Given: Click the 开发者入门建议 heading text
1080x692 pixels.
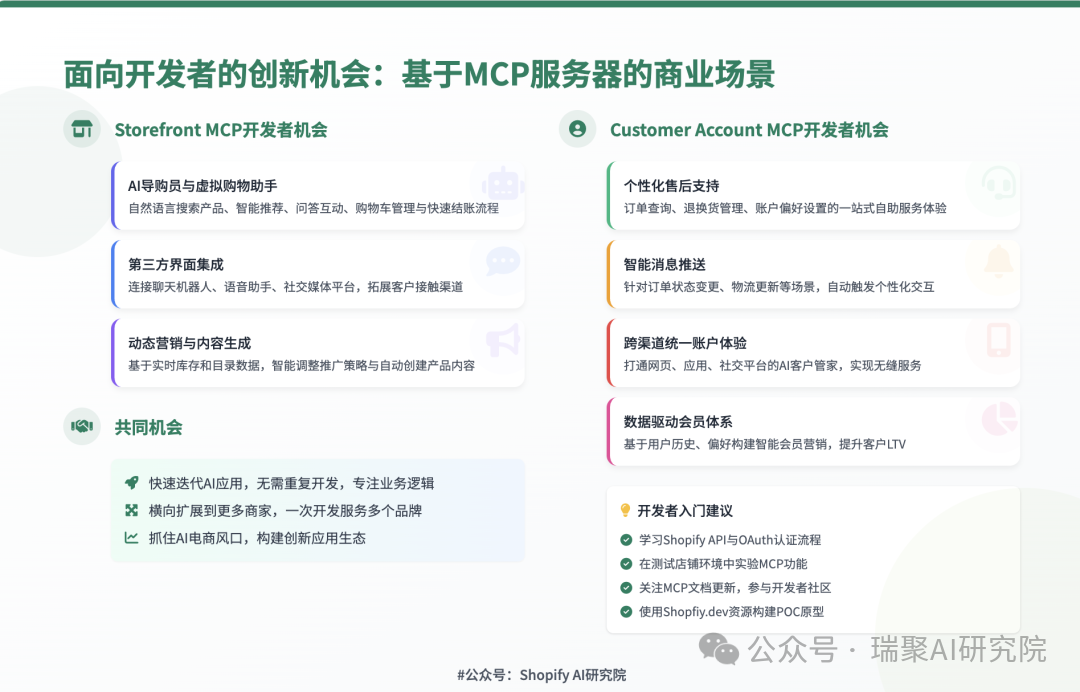Looking at the screenshot, I should 685,511.
